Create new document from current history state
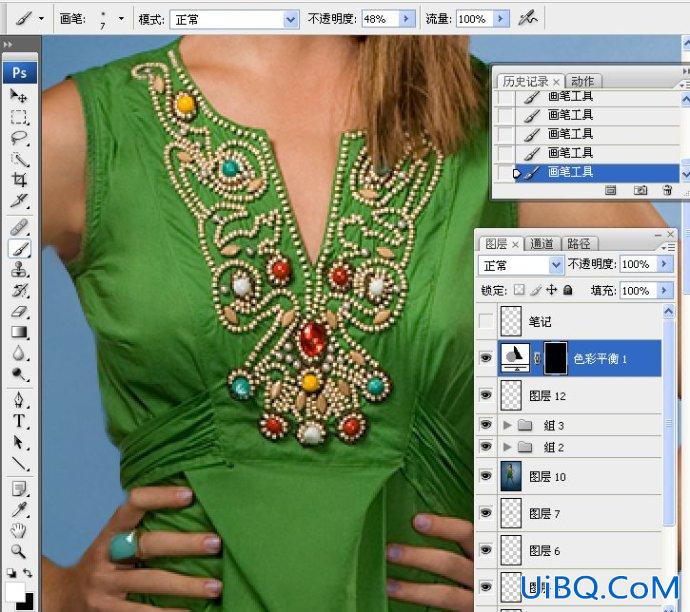Screen dimensions: 690x612 pyautogui.click(x=610, y=190)
